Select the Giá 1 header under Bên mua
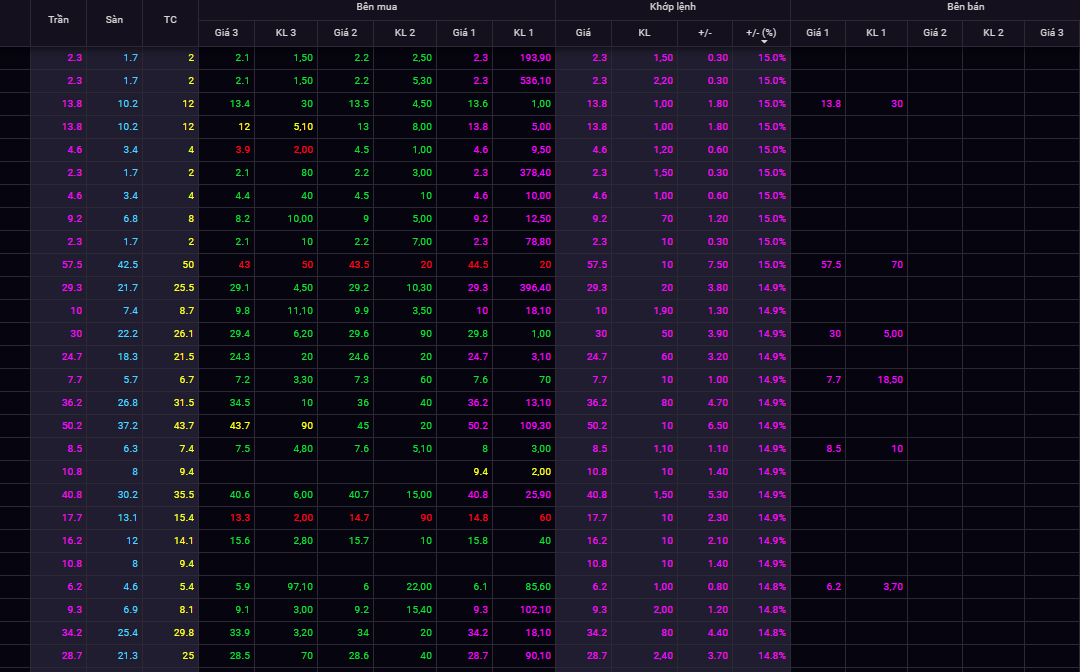Image resolution: width=1080 pixels, height=672 pixels. point(464,33)
